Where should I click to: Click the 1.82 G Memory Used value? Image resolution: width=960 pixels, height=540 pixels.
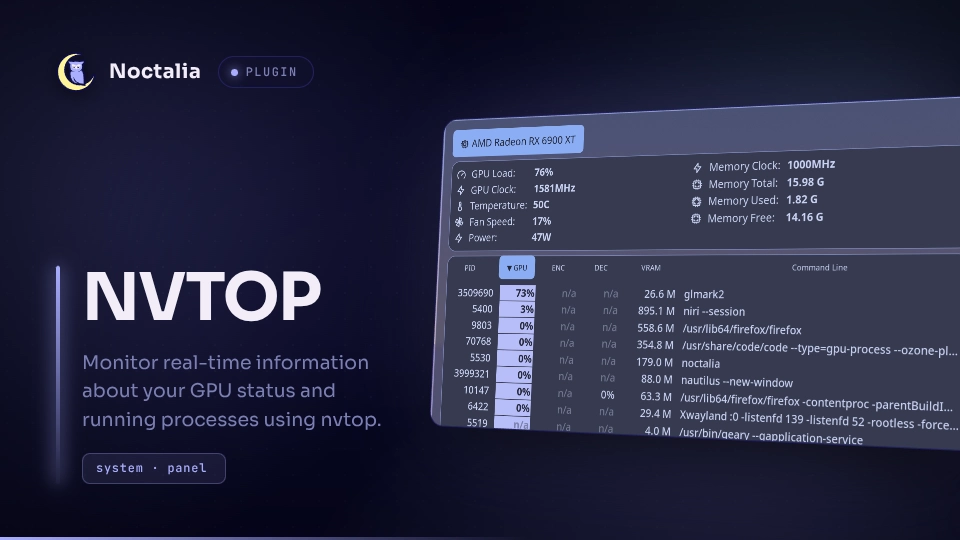click(x=801, y=200)
